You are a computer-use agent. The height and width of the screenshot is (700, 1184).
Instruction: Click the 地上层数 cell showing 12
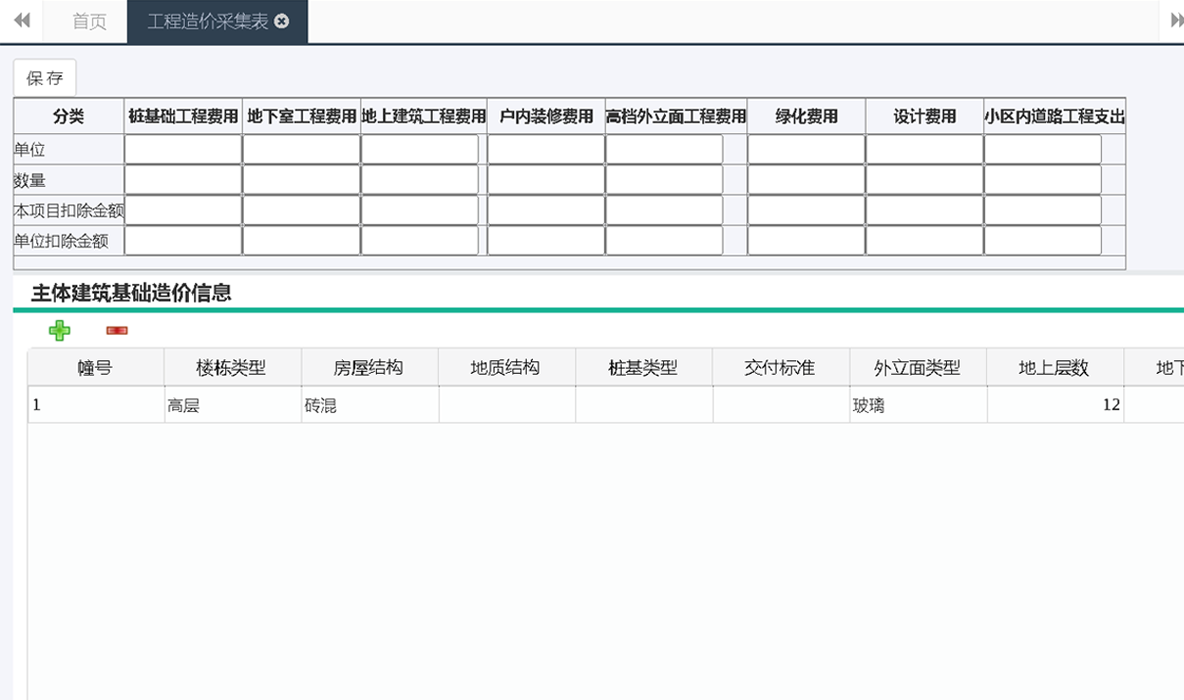point(1056,405)
